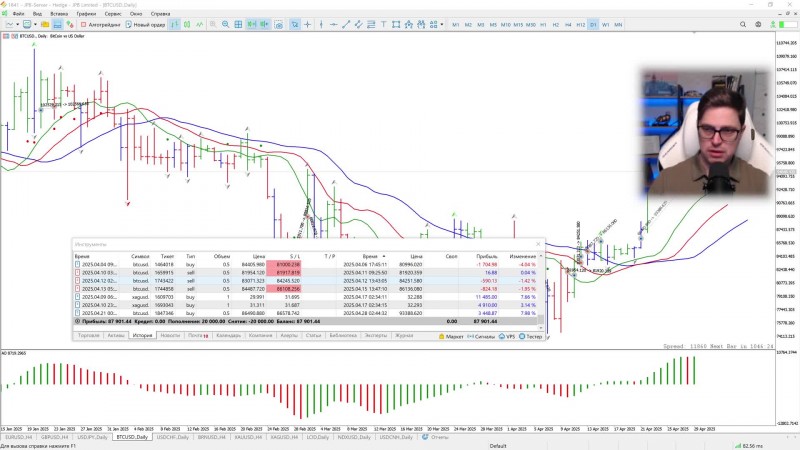Toggle the chart shift icon
Viewport: 800px width, 450px height.
click(x=264, y=24)
